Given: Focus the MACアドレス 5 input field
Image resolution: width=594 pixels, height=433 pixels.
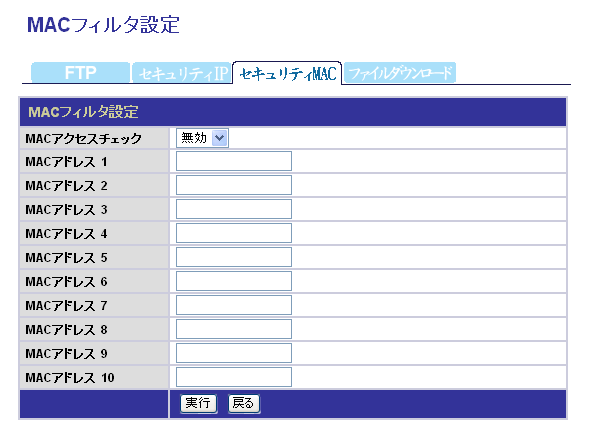Looking at the screenshot, I should pos(234,257).
